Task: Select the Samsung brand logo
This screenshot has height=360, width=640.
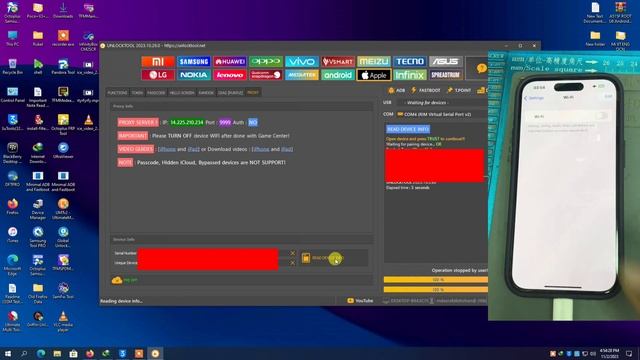Action: point(194,62)
